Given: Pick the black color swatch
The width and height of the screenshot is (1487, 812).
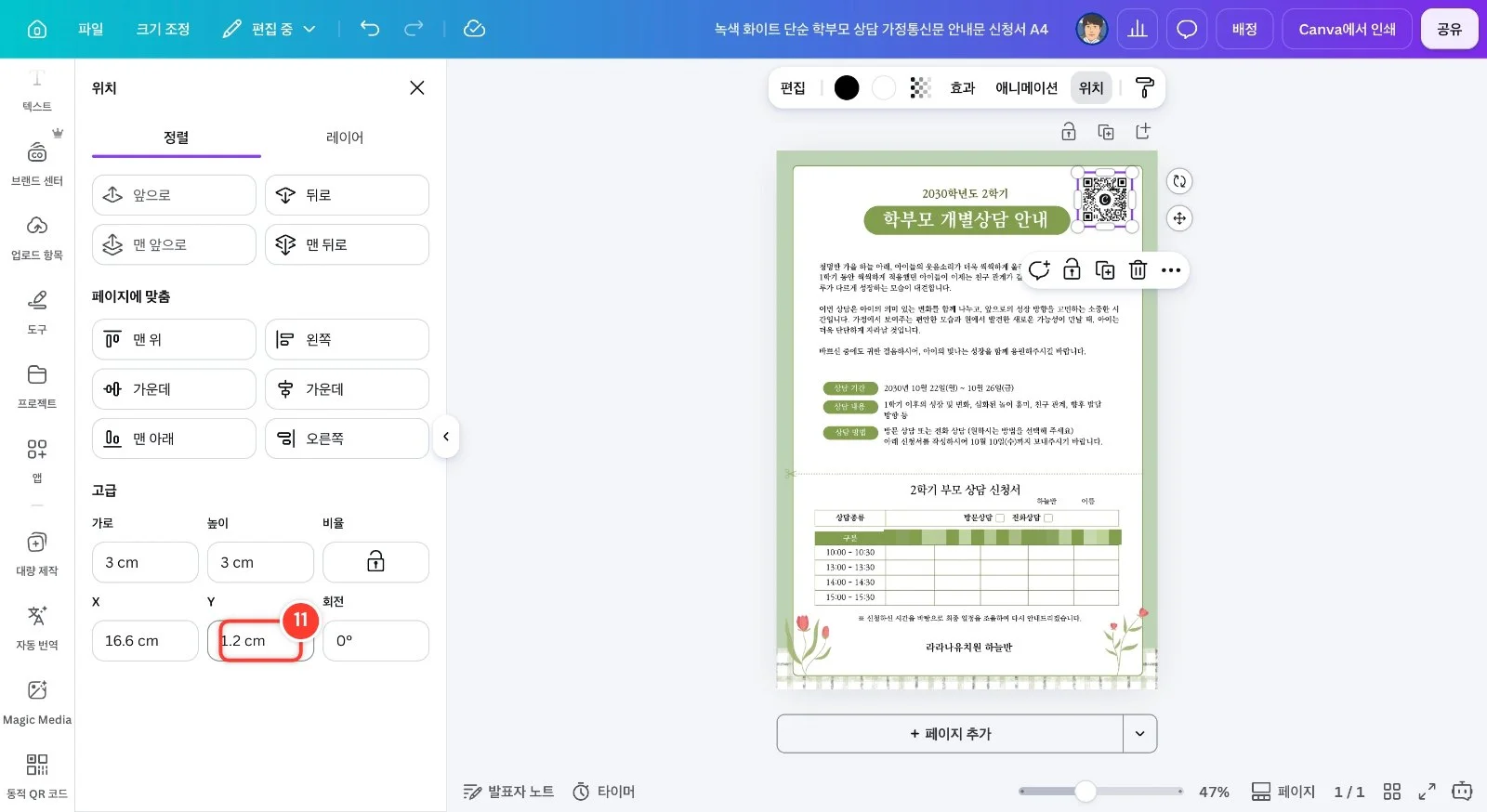Looking at the screenshot, I should 847,87.
